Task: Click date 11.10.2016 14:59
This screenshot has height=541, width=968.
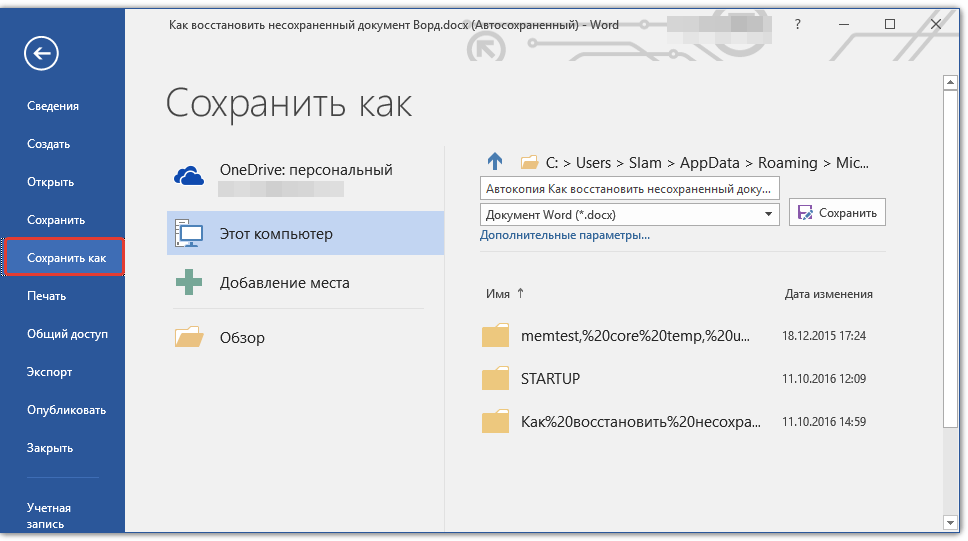Action: (x=824, y=421)
